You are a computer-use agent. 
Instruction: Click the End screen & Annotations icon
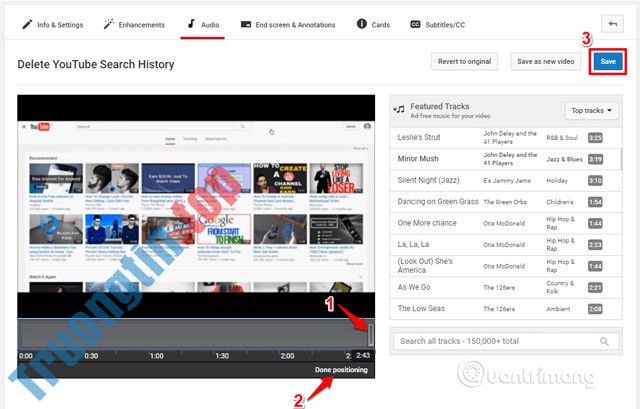(246, 24)
